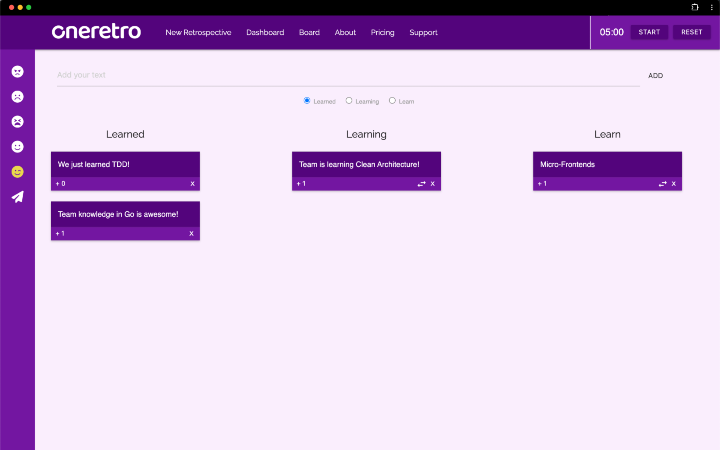Open the New Retrospective menu item
This screenshot has width=720, height=450.
click(198, 32)
